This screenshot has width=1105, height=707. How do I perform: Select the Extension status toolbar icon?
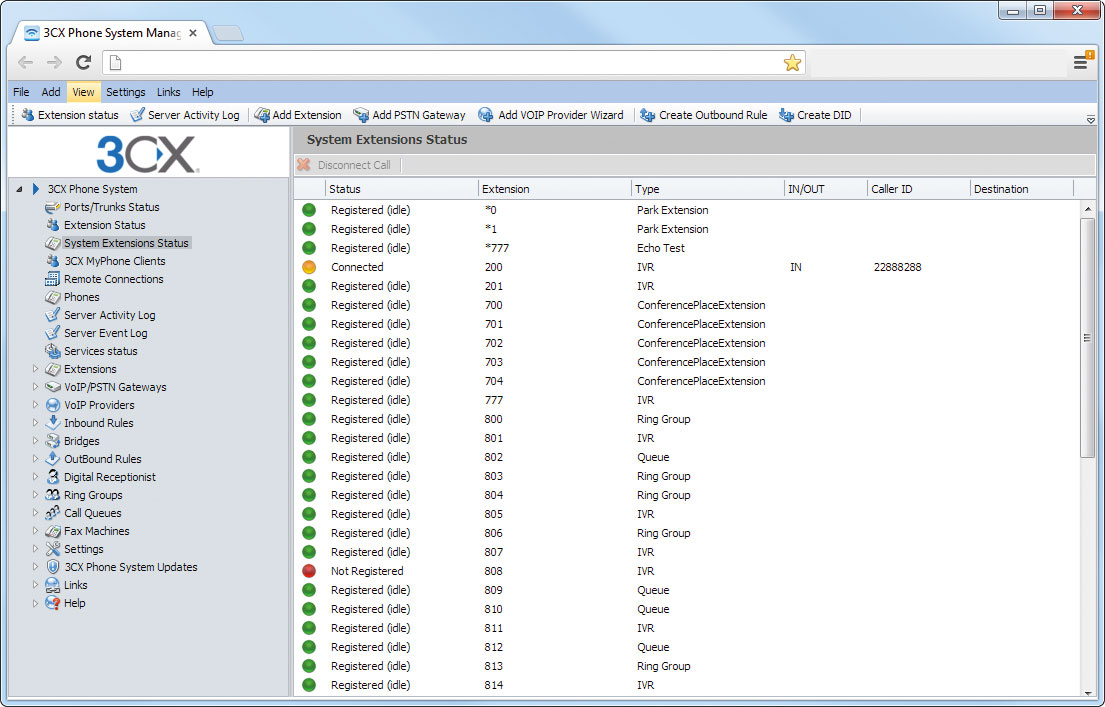coord(68,114)
